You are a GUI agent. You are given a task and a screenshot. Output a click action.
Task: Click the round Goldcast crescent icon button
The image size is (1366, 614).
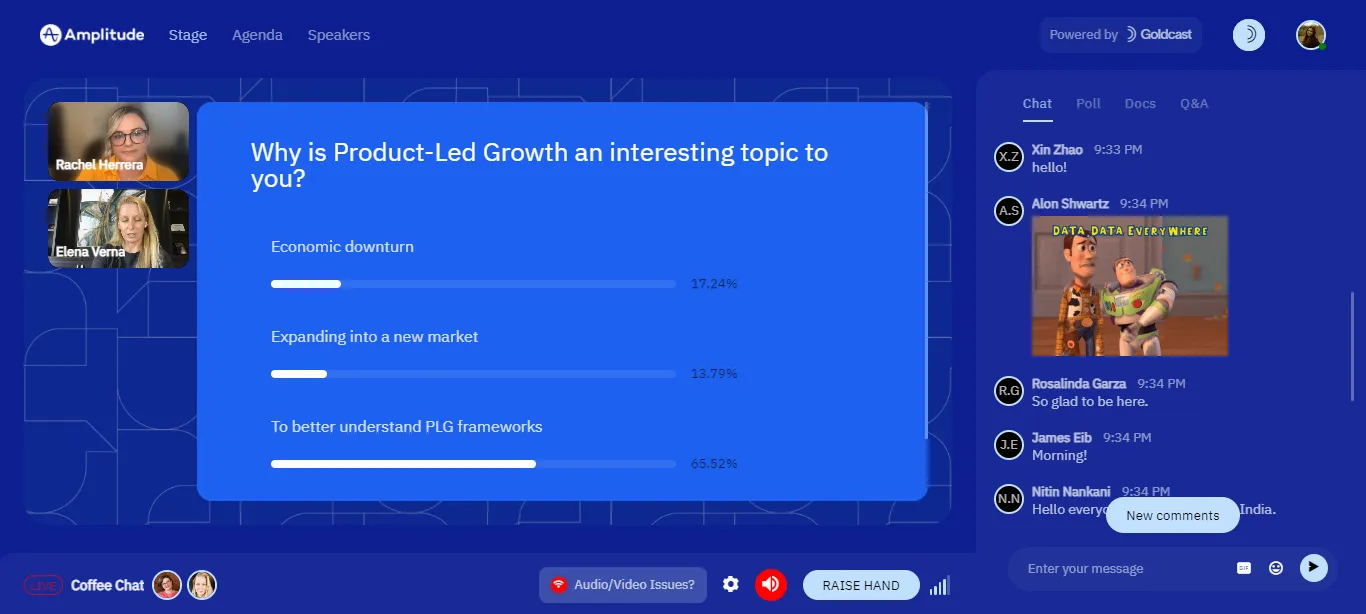tap(1248, 35)
